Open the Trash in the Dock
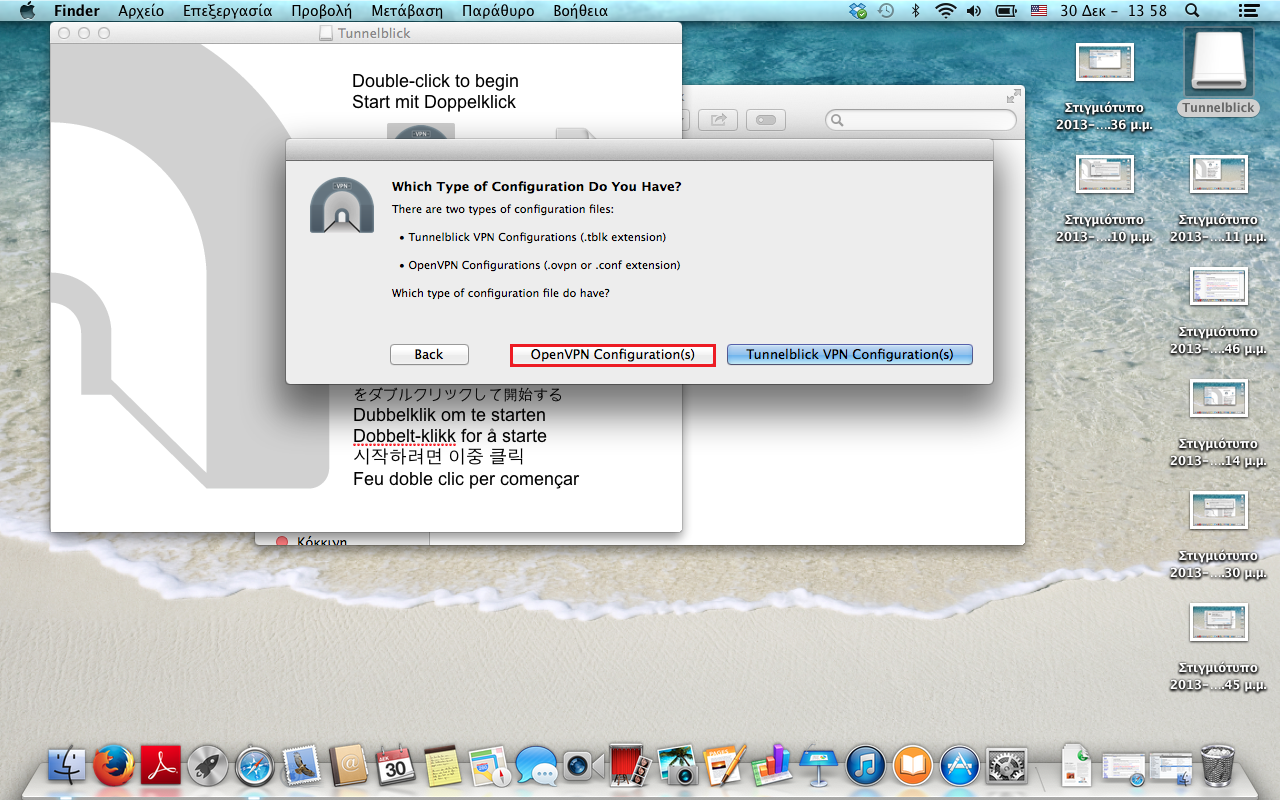The image size is (1280, 800). coord(1217,767)
